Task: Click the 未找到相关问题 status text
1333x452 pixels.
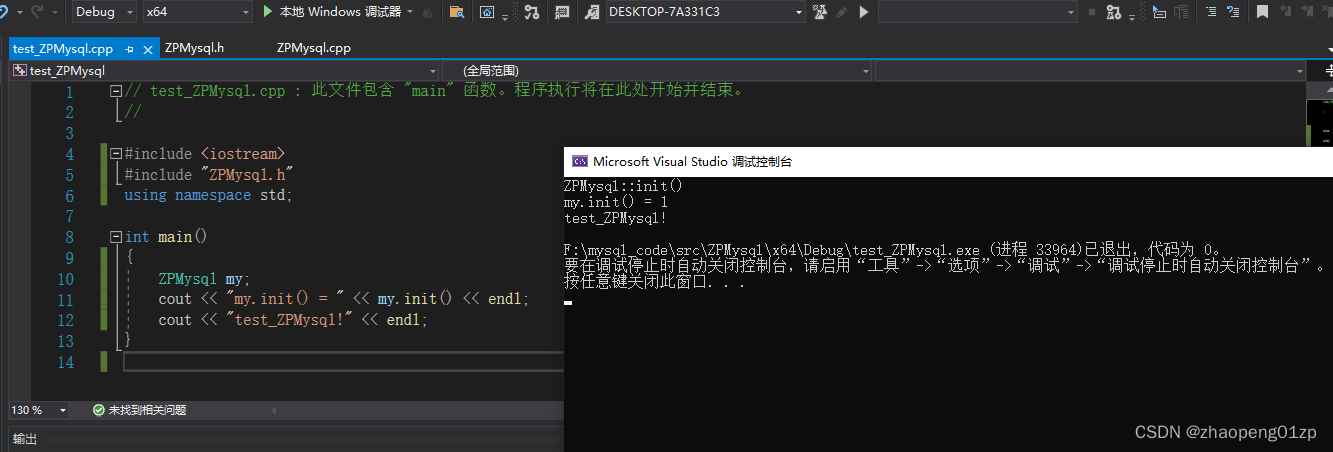Action: (x=148, y=410)
